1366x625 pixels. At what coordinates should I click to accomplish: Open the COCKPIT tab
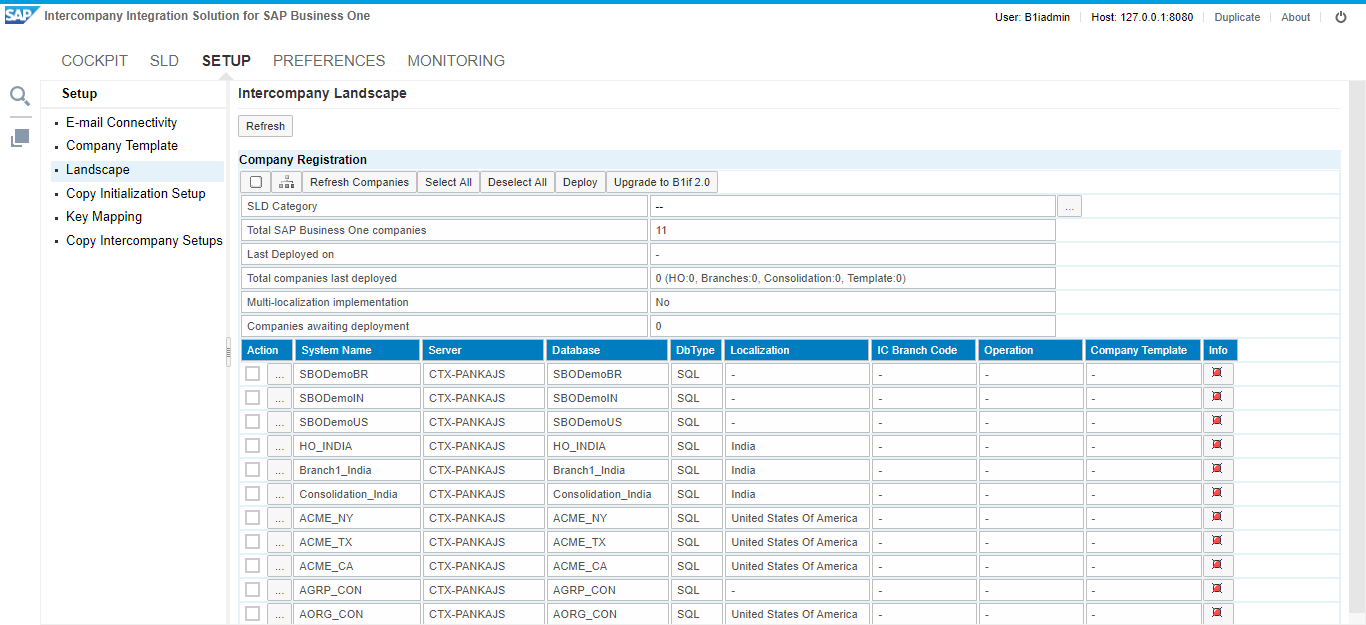pos(94,61)
